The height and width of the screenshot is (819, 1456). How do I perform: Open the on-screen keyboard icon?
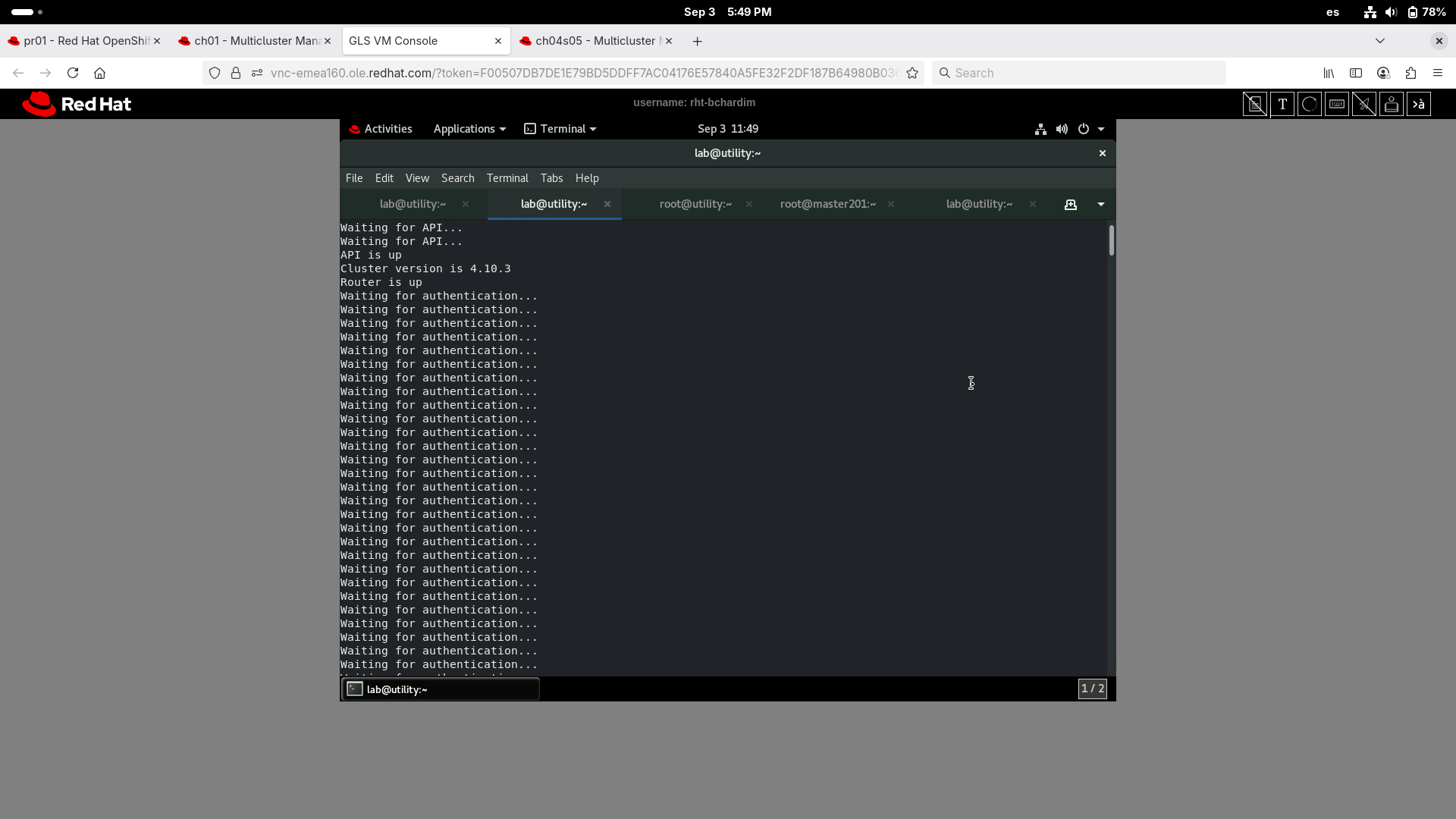[1337, 104]
